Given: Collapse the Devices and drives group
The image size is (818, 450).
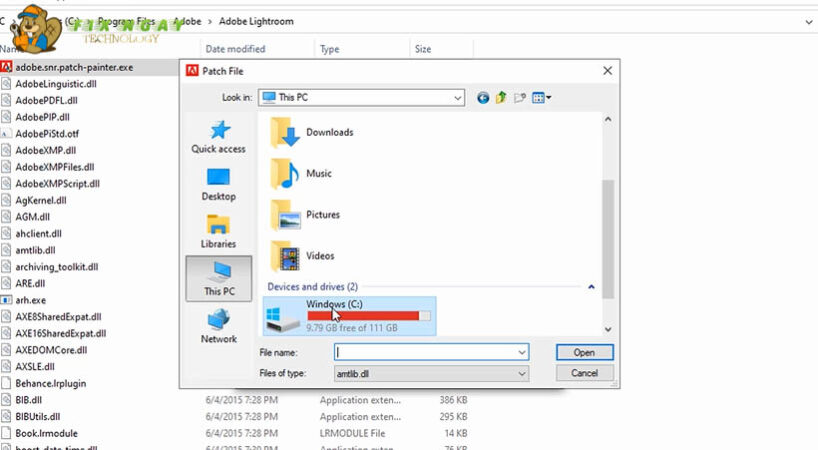Looking at the screenshot, I should click(591, 287).
